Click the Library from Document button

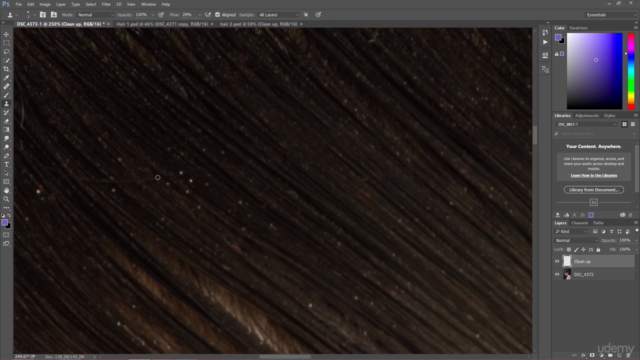click(x=594, y=190)
